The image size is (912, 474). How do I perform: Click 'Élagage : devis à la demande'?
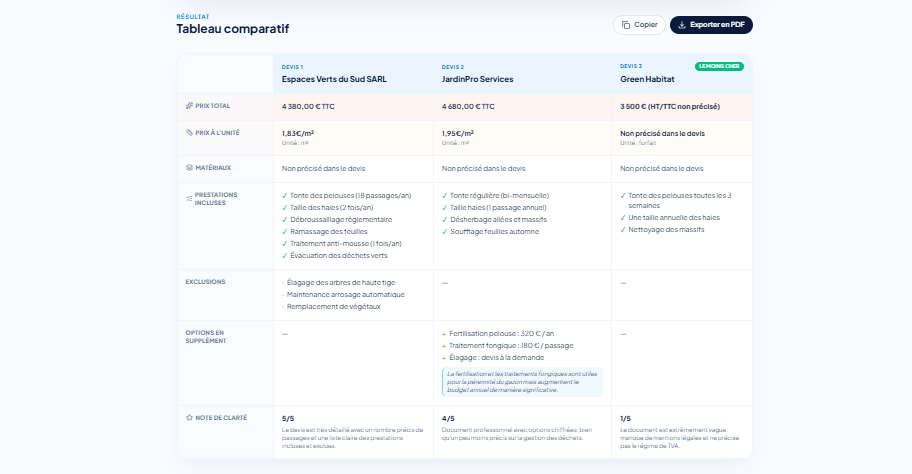pos(497,358)
